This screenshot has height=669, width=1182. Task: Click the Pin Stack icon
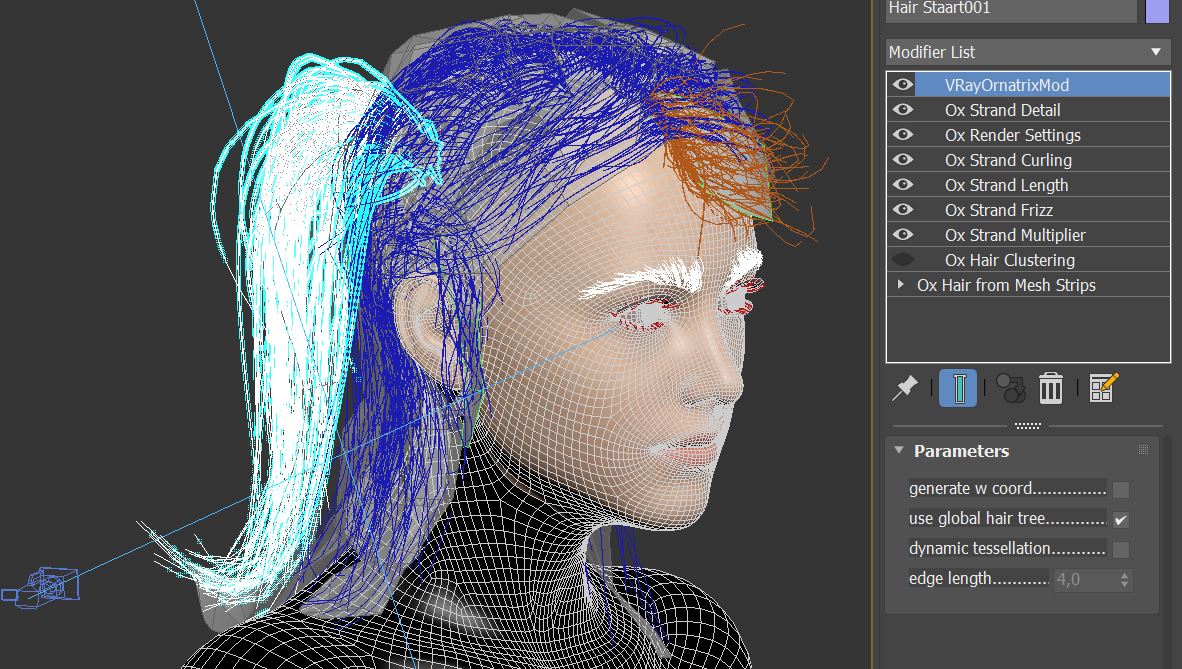[905, 388]
